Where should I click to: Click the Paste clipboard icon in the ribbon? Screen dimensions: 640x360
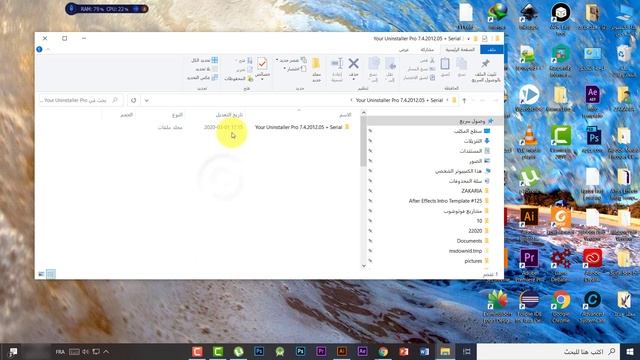(x=445, y=64)
